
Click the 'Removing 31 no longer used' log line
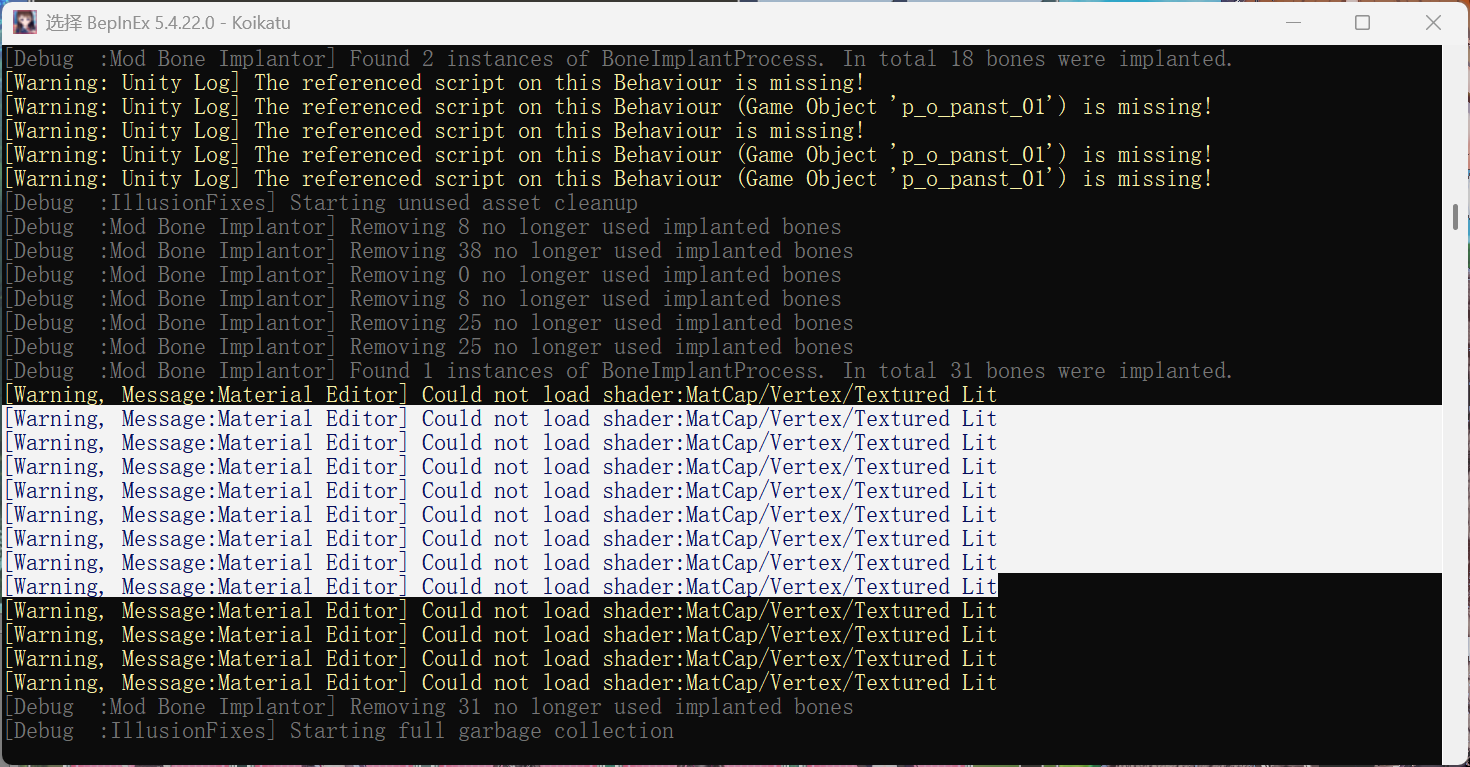coord(600,707)
